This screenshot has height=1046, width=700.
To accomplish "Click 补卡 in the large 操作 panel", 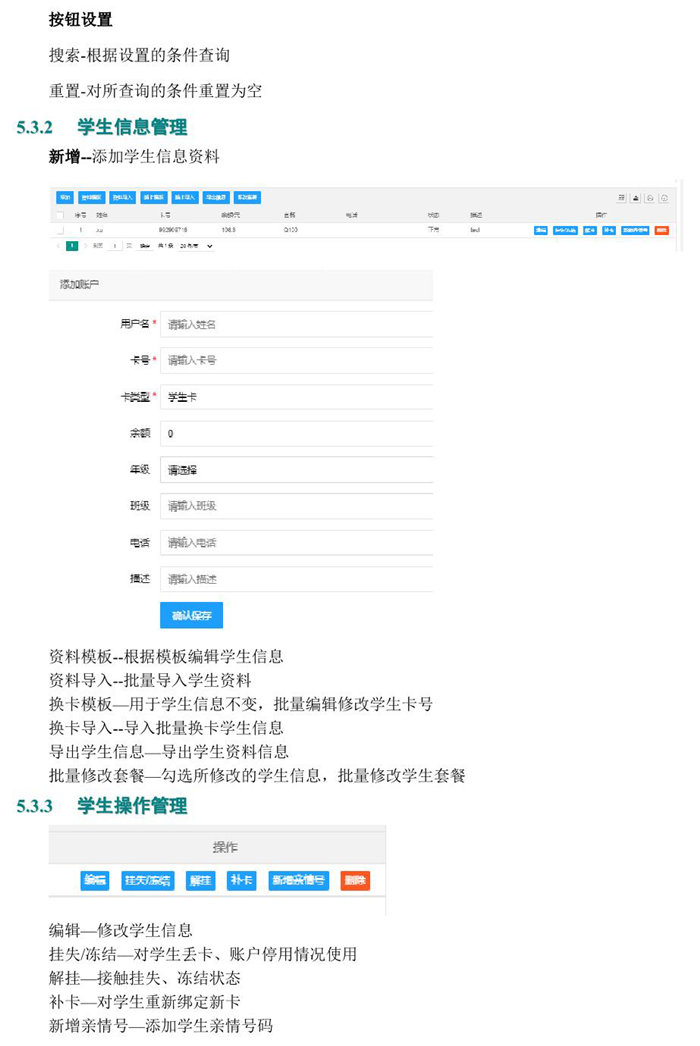I will [242, 881].
